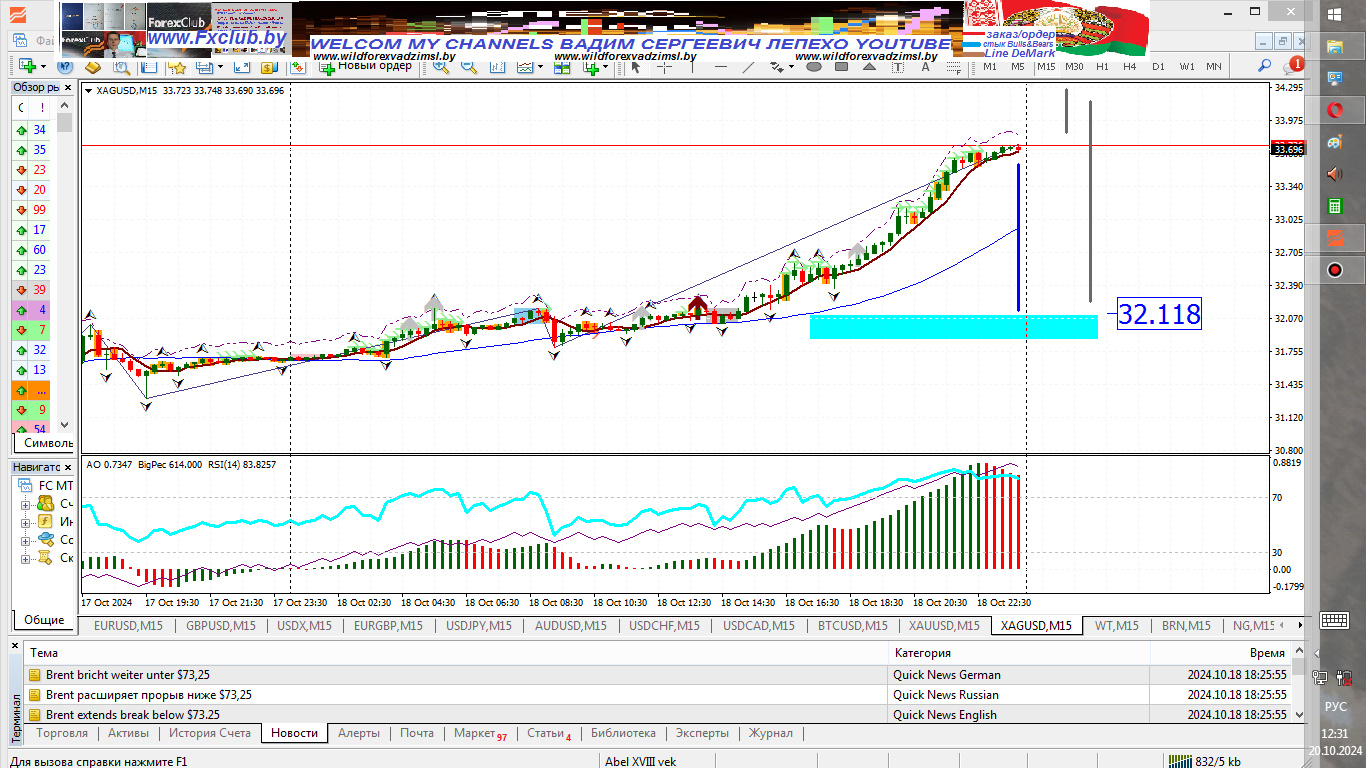Screen dimensions: 1366x768
Task: Sort news by Время column header
Action: (1220, 653)
